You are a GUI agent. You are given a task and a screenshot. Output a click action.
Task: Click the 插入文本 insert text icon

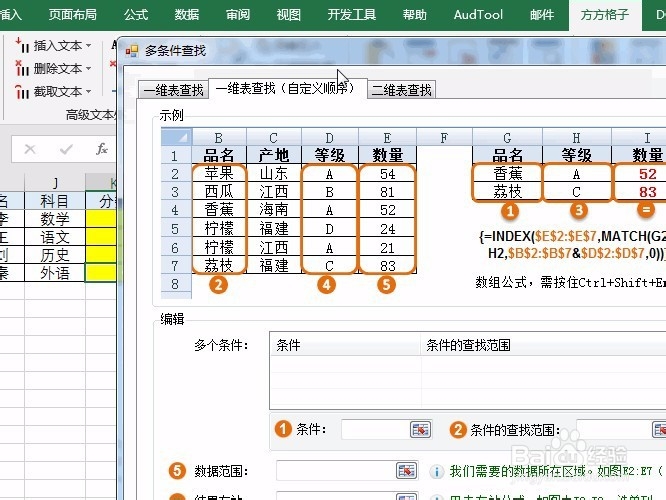point(22,45)
